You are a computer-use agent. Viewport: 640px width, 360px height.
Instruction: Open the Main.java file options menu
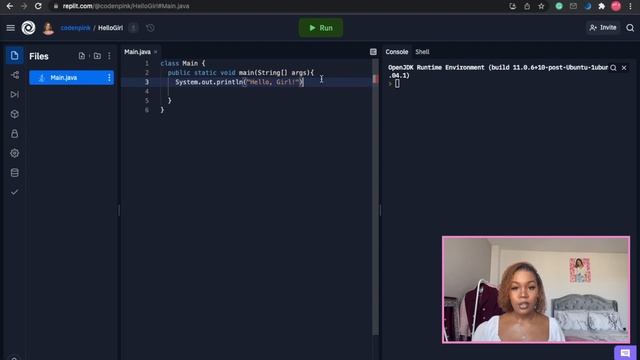(x=109, y=78)
